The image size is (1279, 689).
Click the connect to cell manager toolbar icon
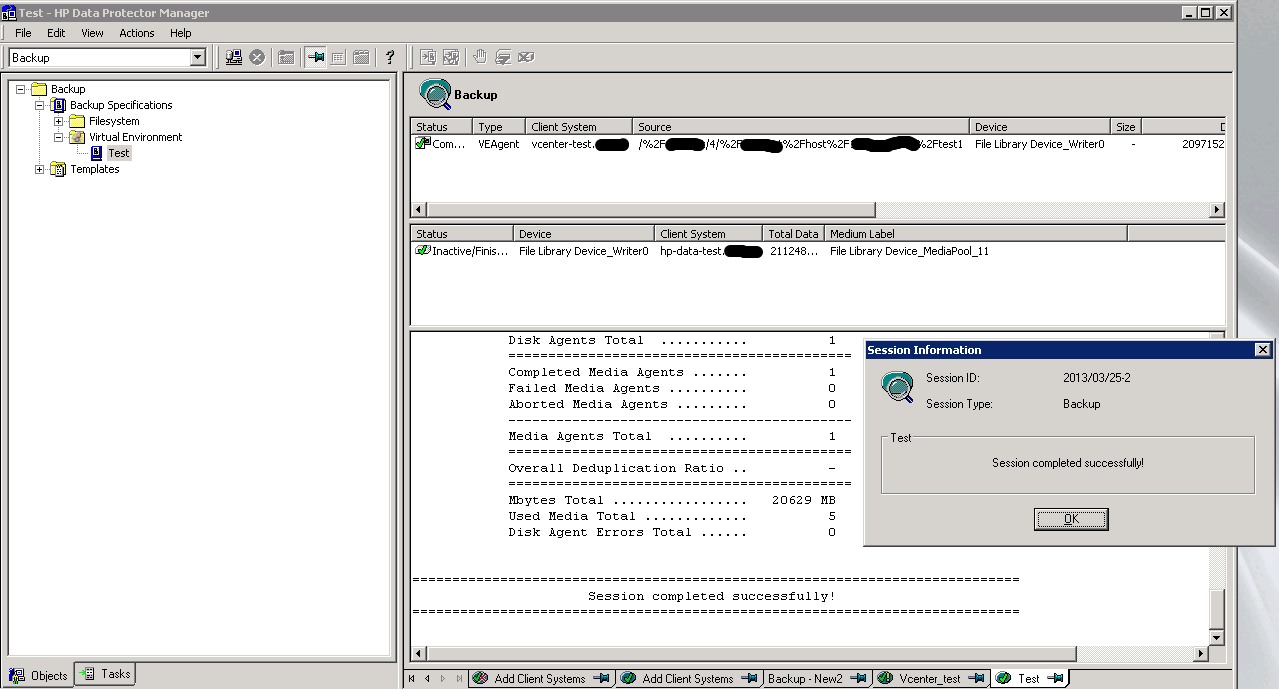(234, 57)
